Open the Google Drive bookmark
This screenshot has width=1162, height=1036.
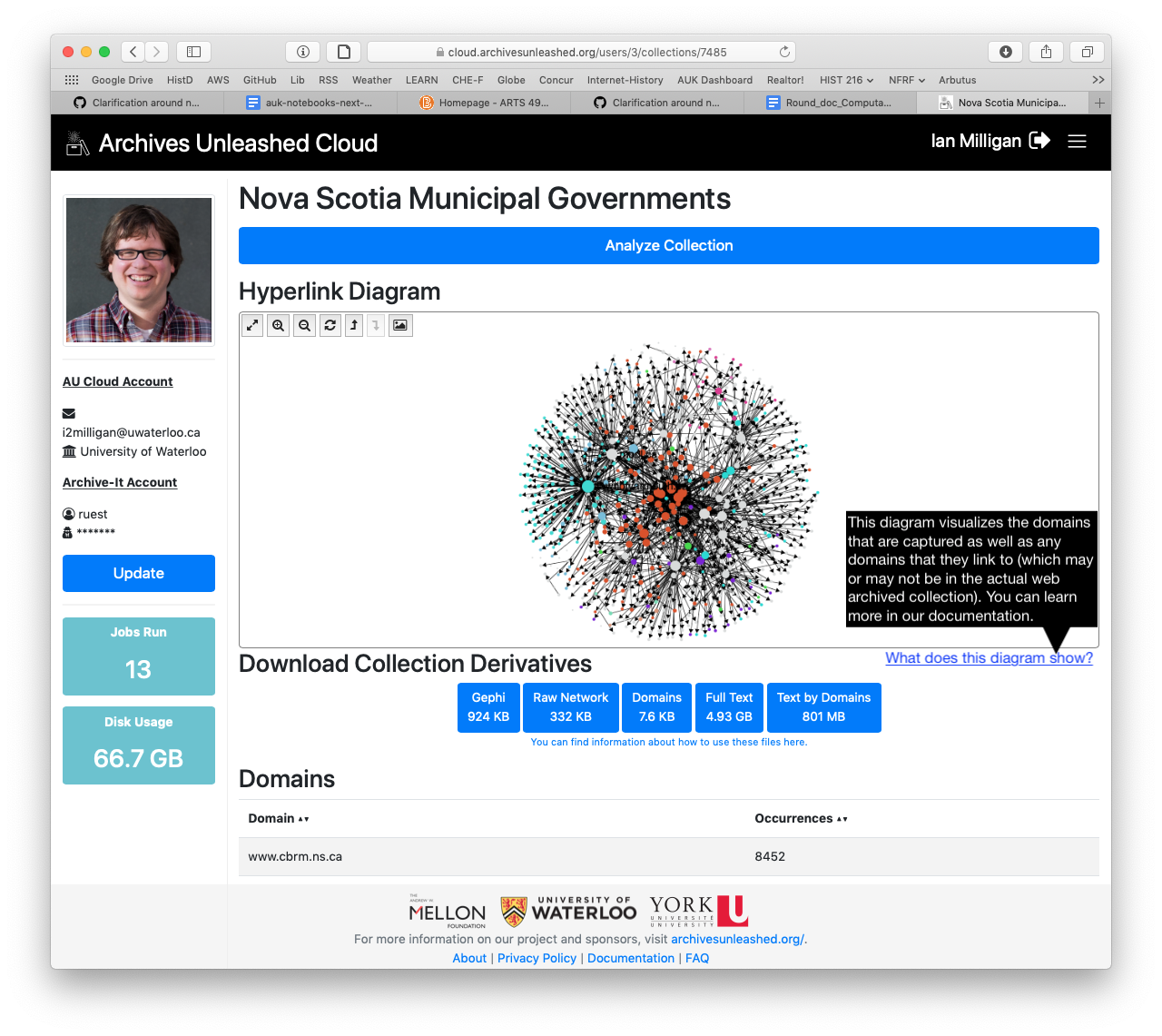point(122,80)
